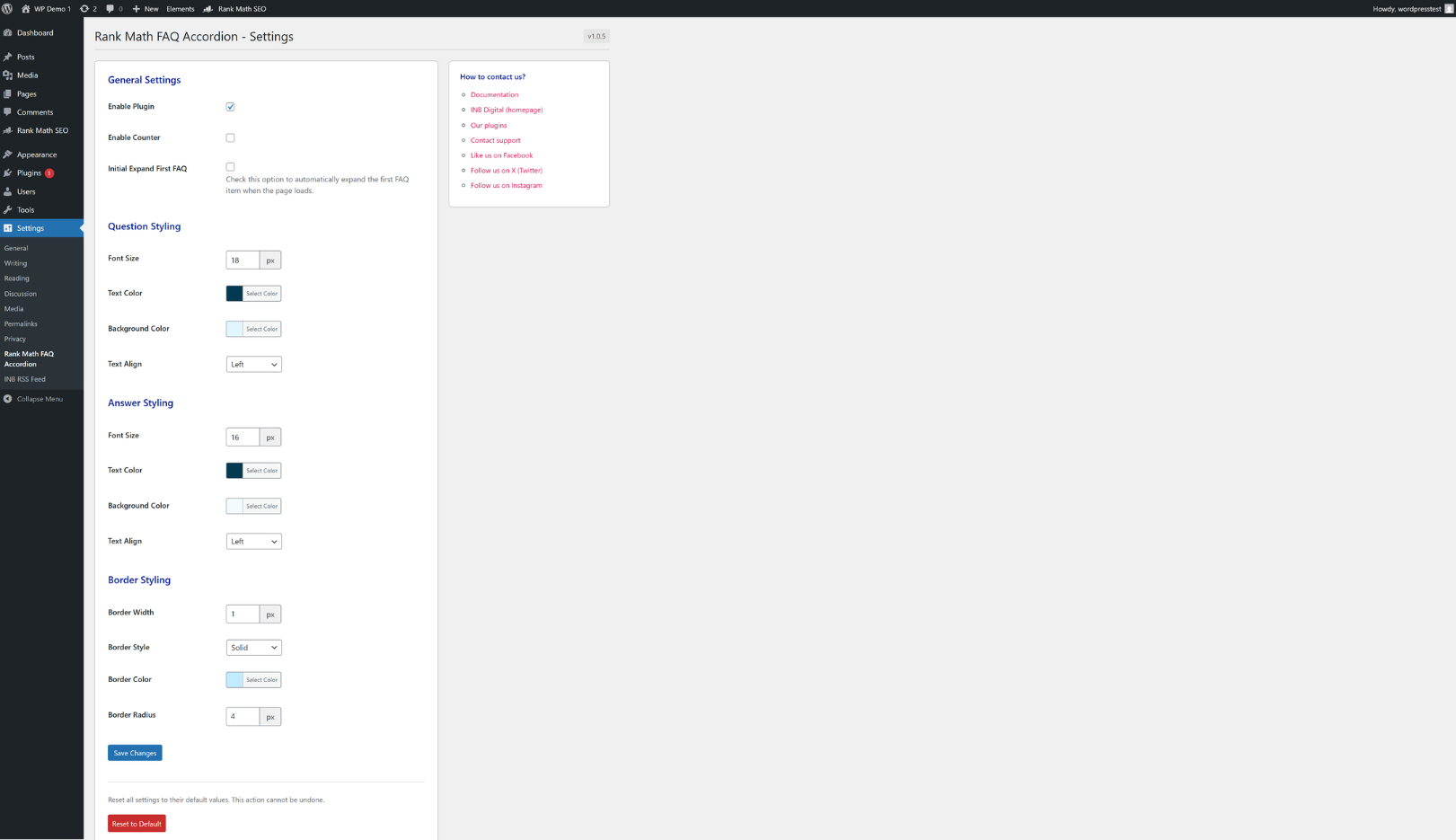Viewport: 1456px width, 840px height.
Task: Click the Answer Styling Font Size field
Action: tap(243, 438)
